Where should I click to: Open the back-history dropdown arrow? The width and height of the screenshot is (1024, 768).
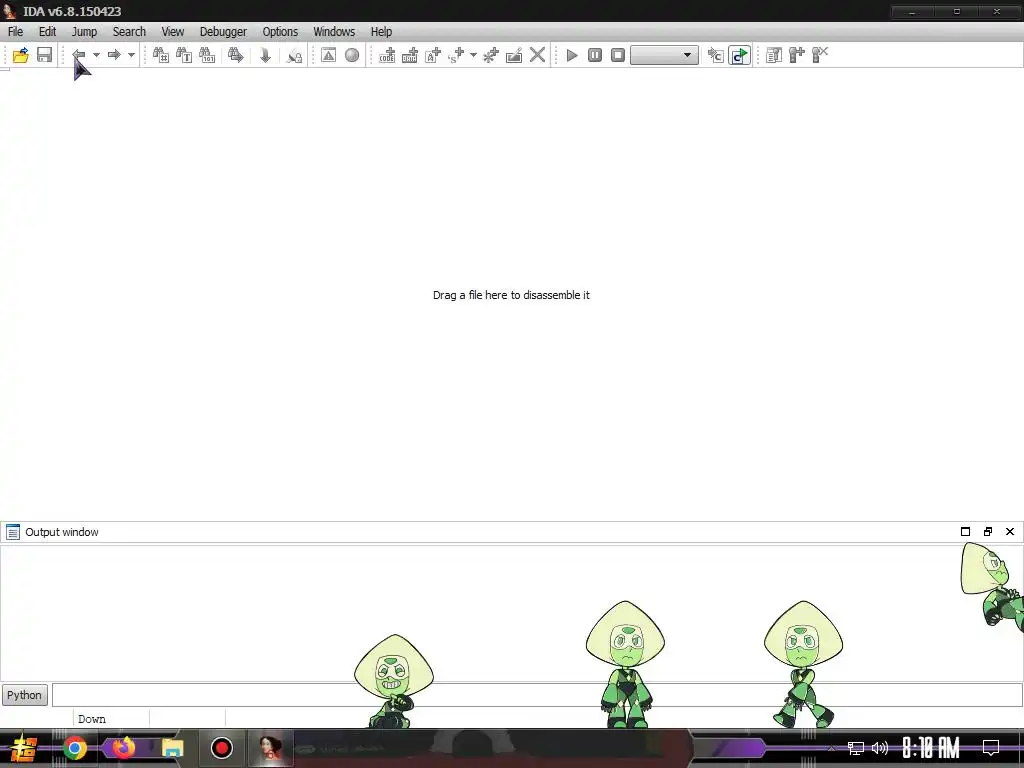pos(97,56)
